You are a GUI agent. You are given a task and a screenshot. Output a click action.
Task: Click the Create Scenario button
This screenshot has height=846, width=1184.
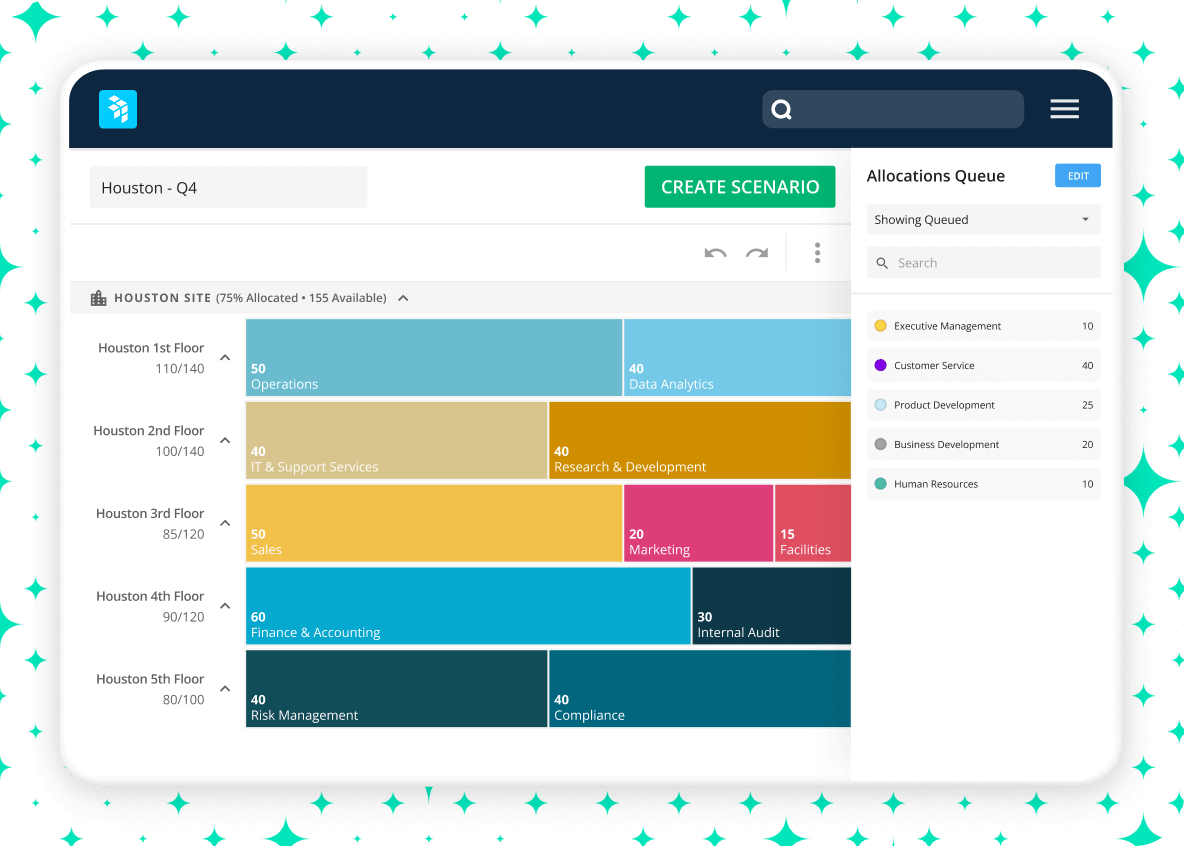coord(740,187)
